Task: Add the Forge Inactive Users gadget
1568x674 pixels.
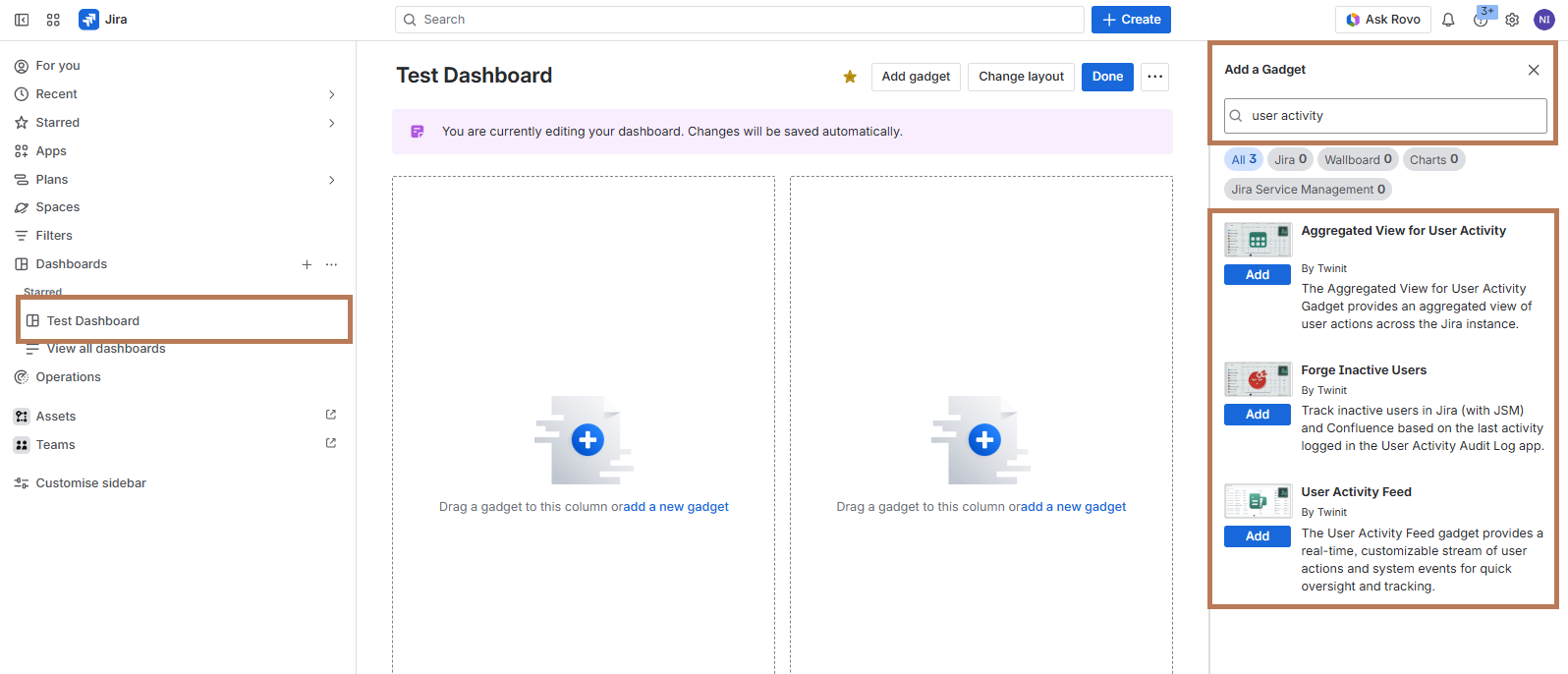Action: tap(1258, 415)
